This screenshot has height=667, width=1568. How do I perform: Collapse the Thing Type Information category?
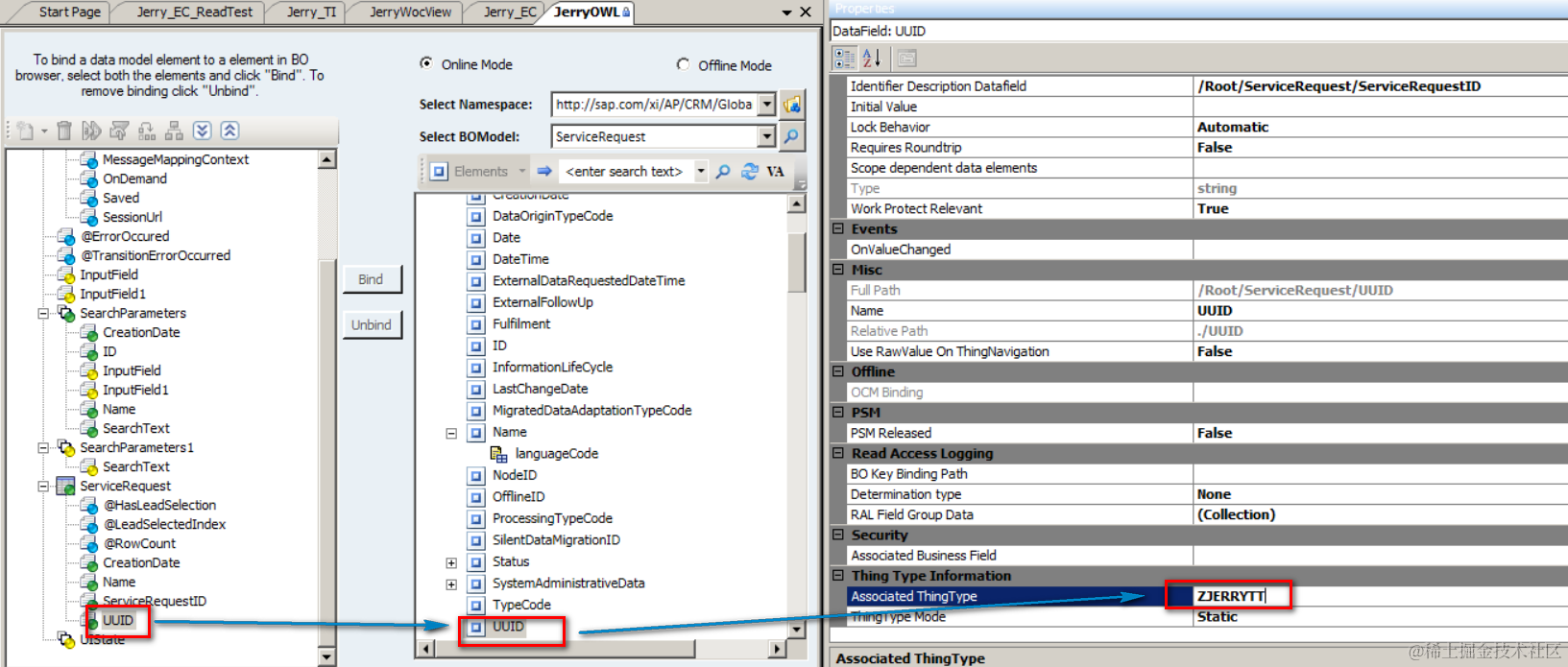(838, 575)
